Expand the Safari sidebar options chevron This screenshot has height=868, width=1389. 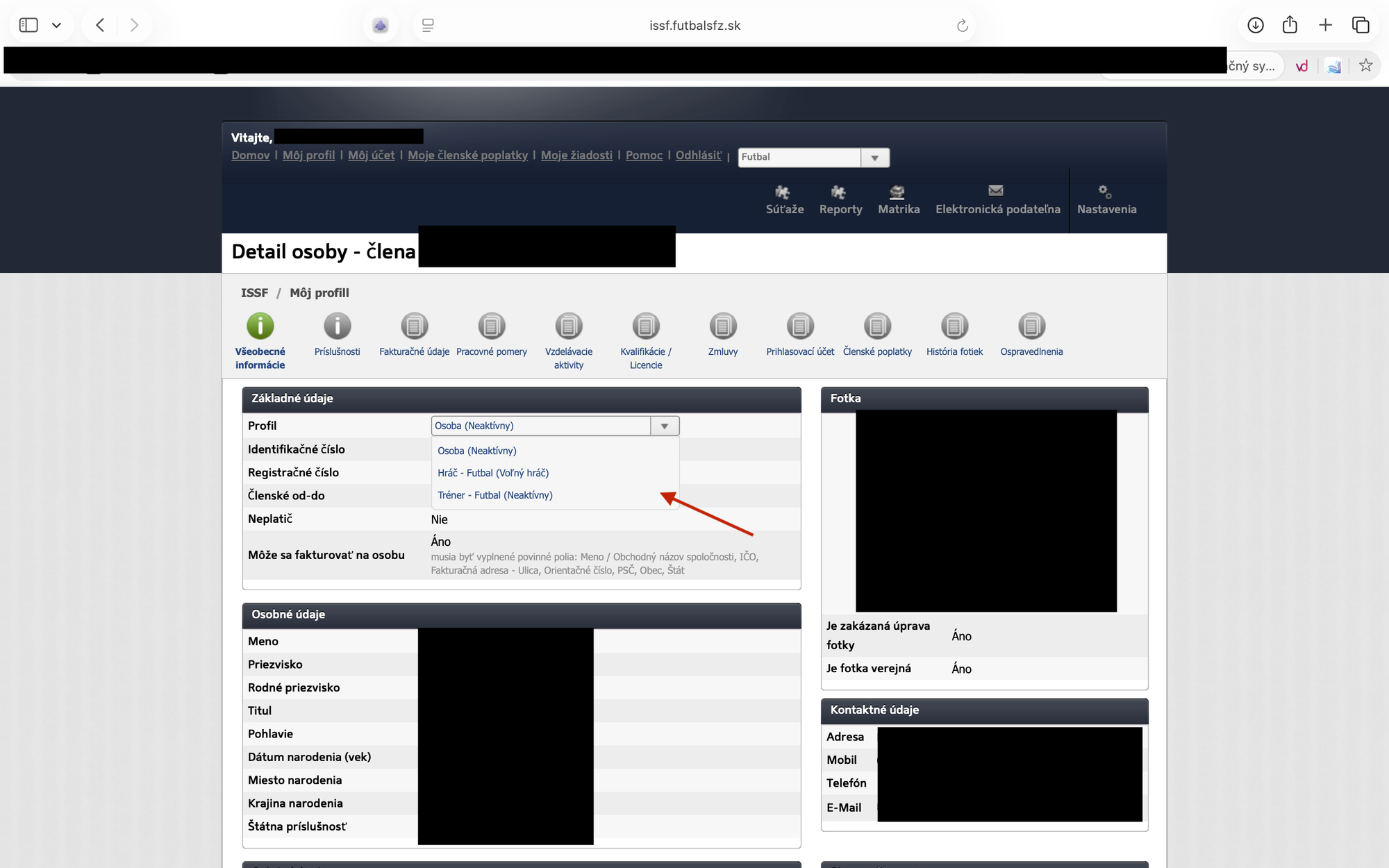pos(57,26)
